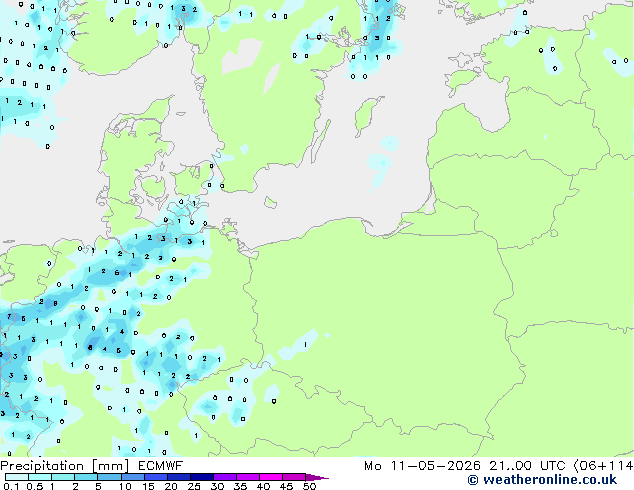Select the 40–45 mm magenta legend swatch

(x=271, y=477)
